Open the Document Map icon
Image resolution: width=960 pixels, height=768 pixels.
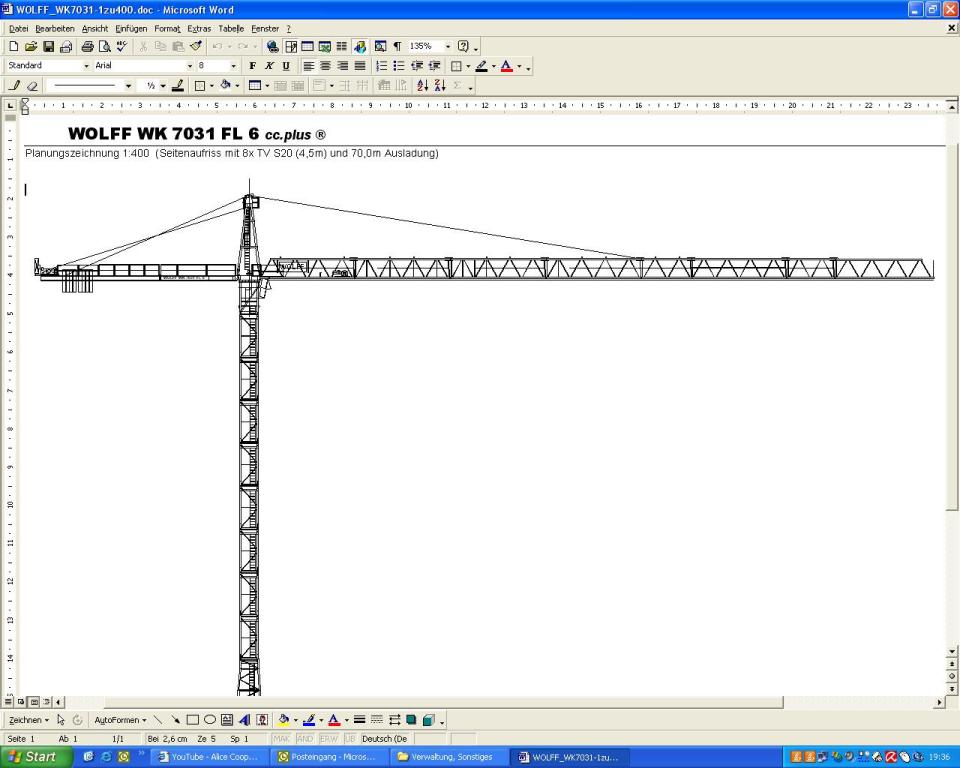[380, 47]
